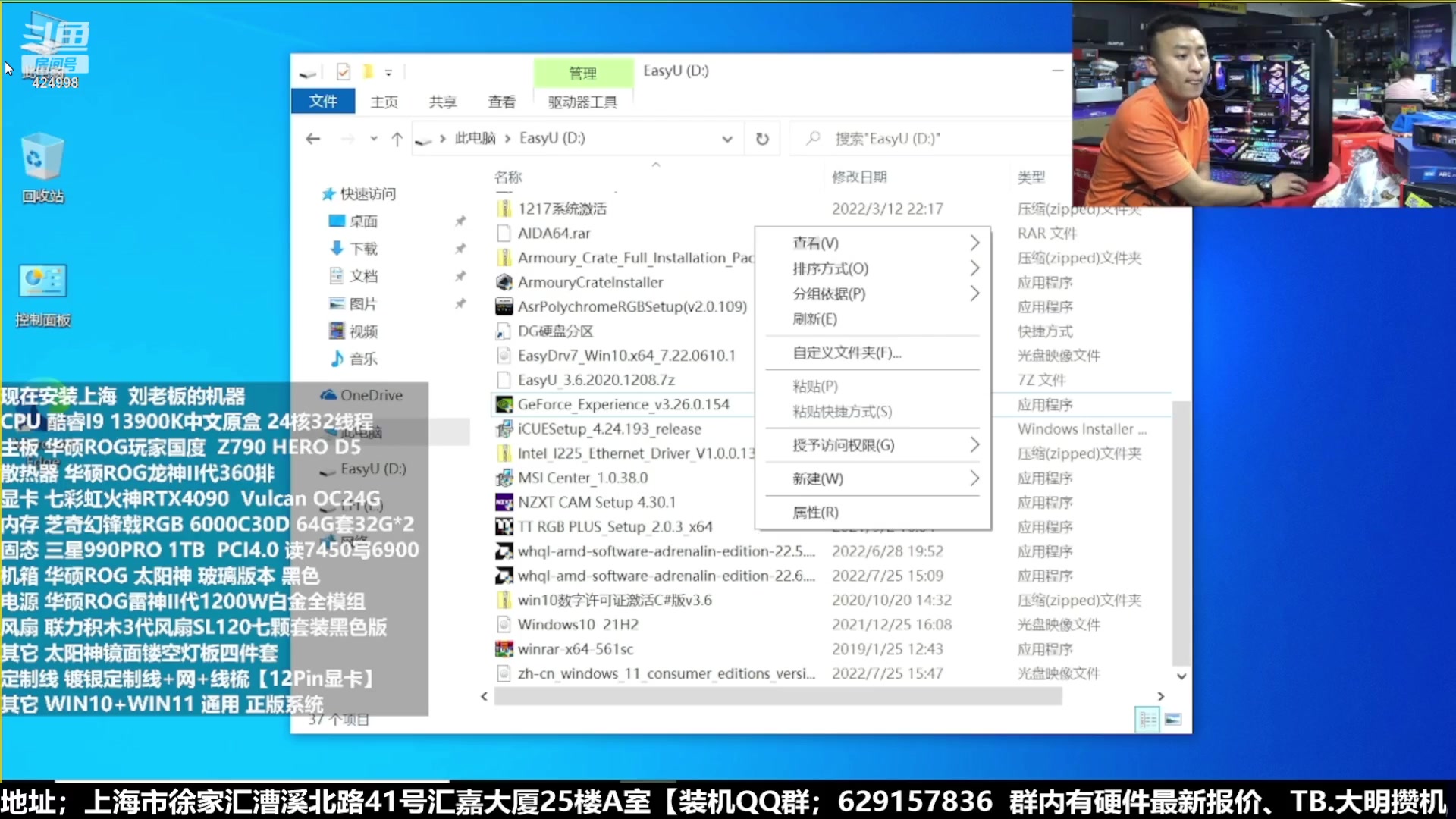Screen dimensions: 1456x819
Task: Switch to the 查看 ribbon tab
Action: click(502, 102)
